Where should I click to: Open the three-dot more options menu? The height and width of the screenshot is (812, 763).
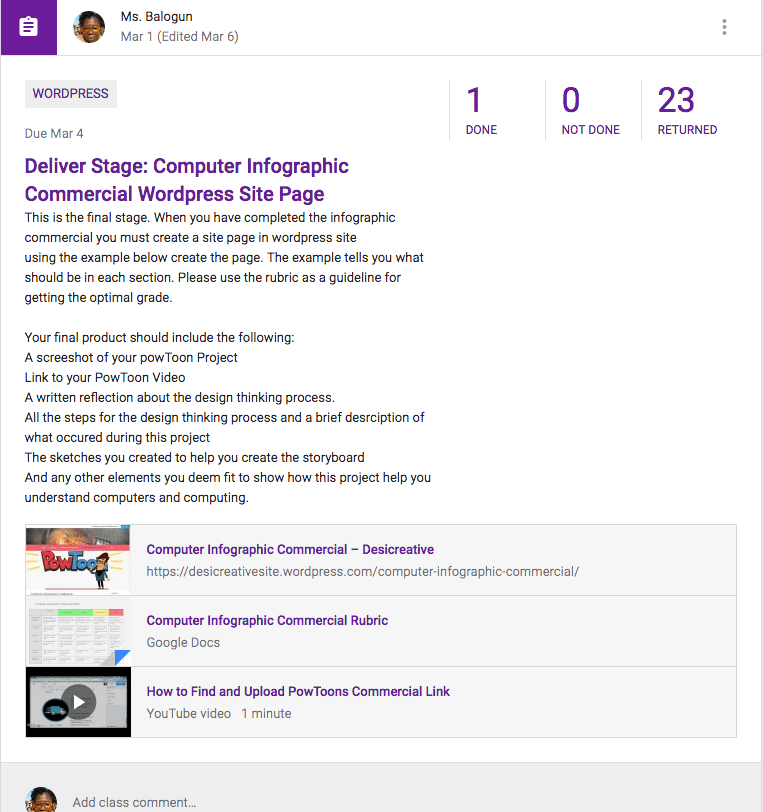[724, 28]
